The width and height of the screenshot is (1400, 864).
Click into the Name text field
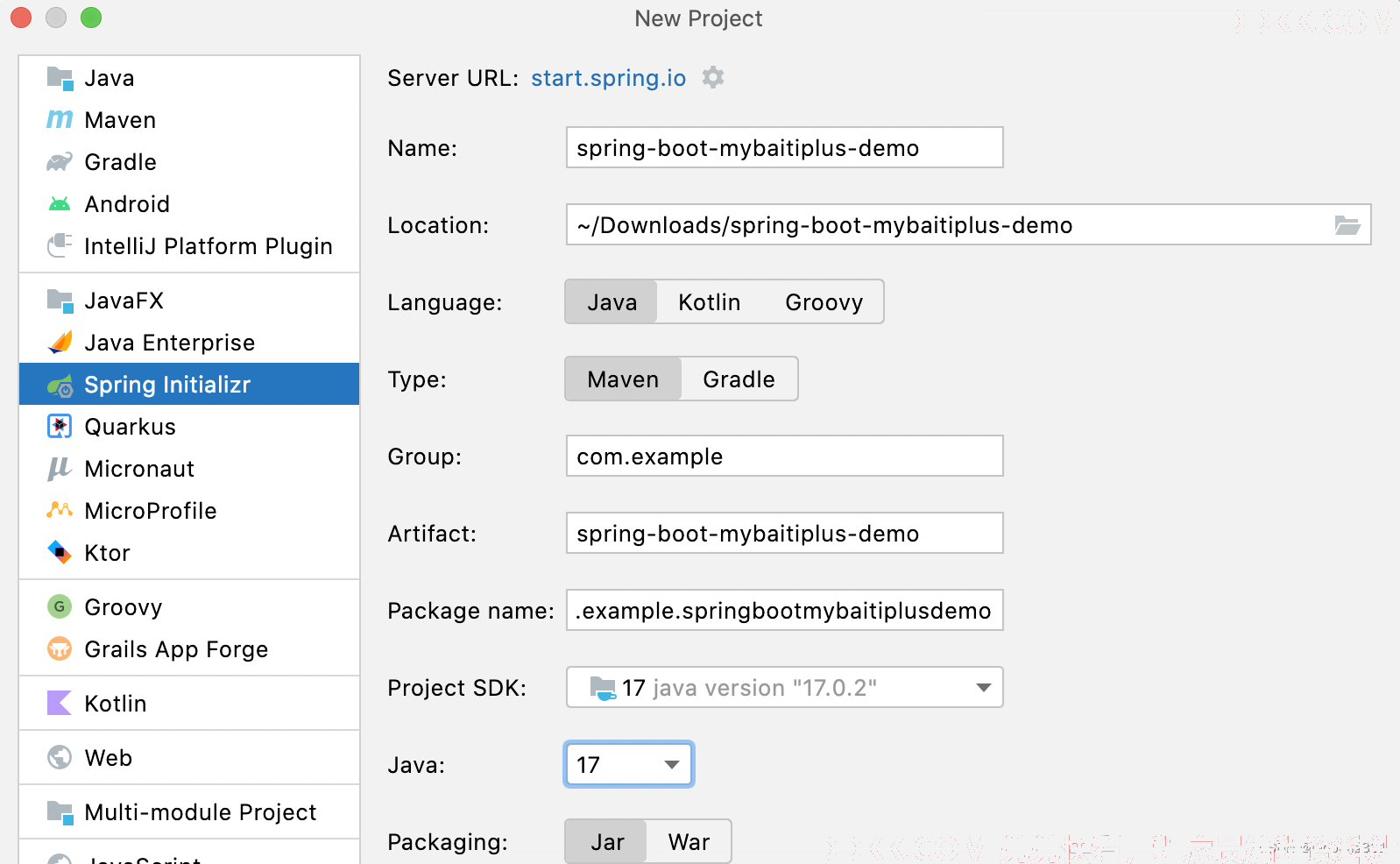784,148
